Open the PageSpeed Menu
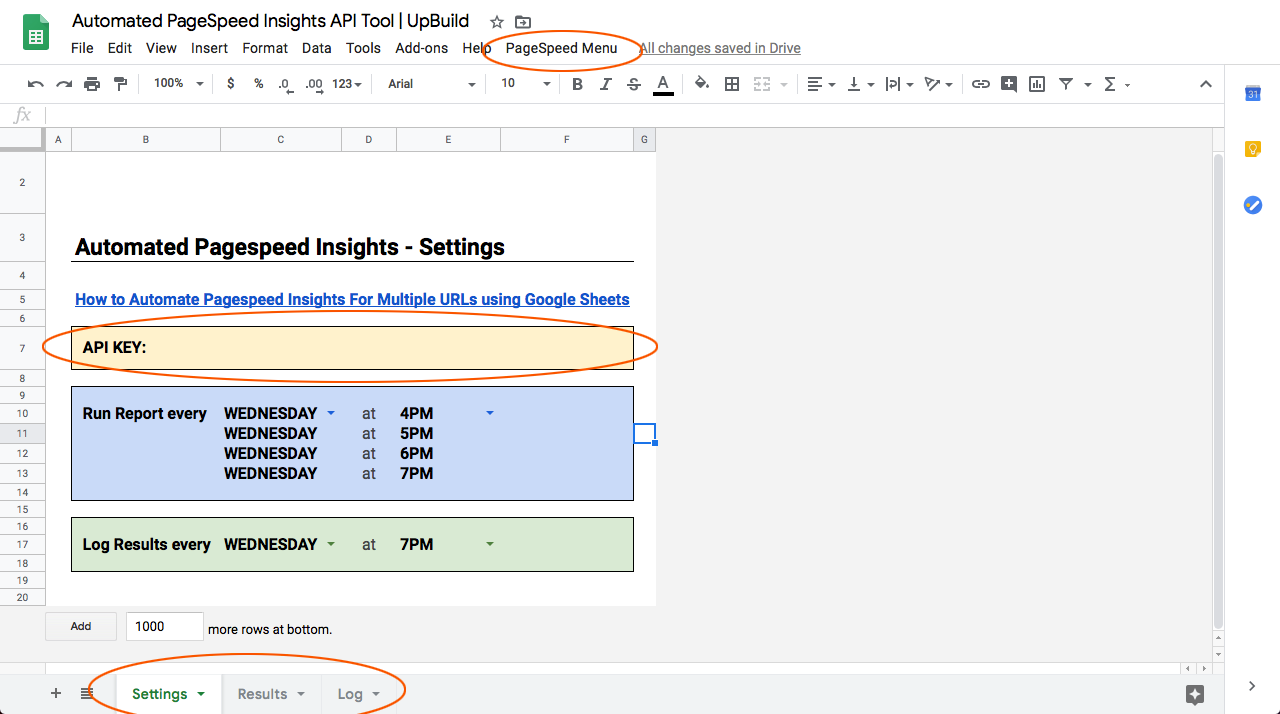The width and height of the screenshot is (1280, 714). pyautogui.click(x=561, y=48)
